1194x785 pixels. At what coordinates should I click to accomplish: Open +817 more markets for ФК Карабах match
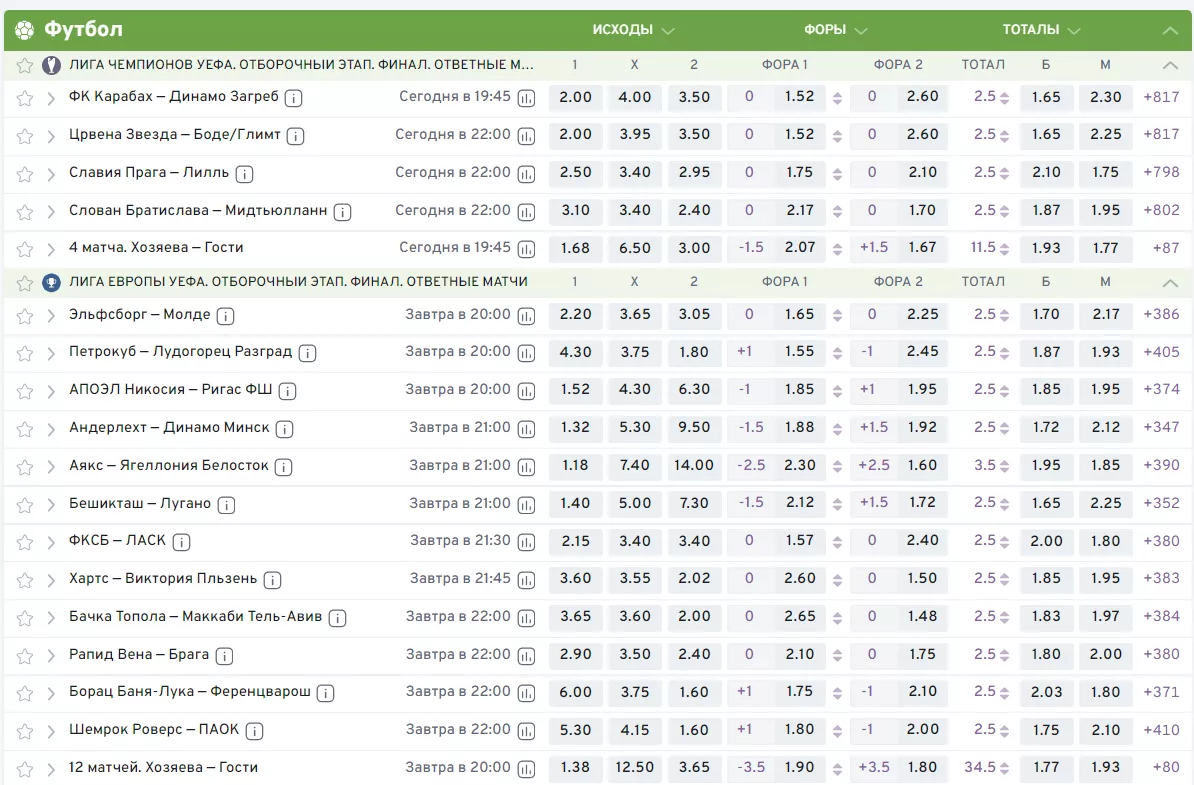tap(1161, 98)
